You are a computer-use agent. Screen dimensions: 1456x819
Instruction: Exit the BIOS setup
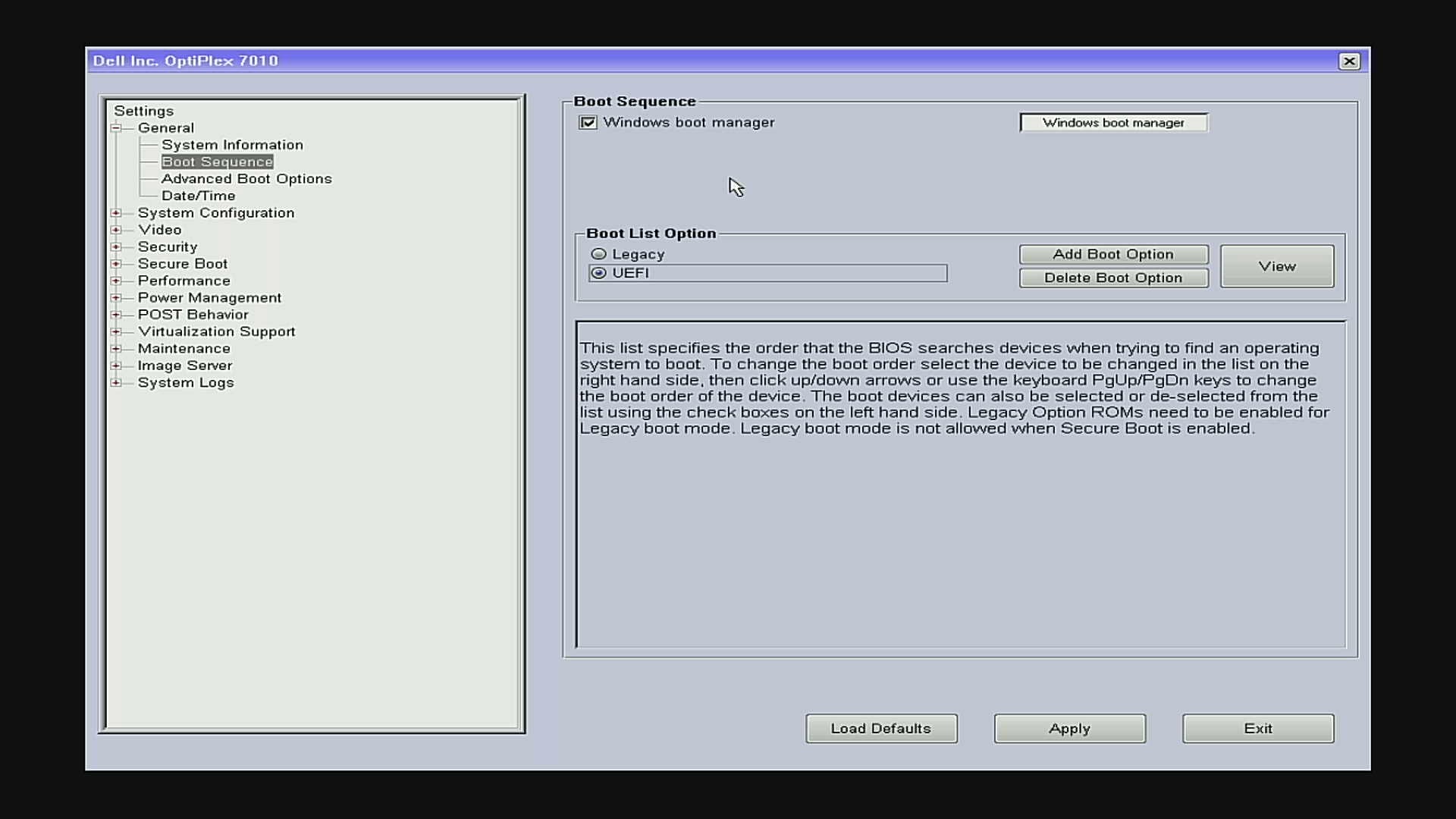(x=1258, y=729)
